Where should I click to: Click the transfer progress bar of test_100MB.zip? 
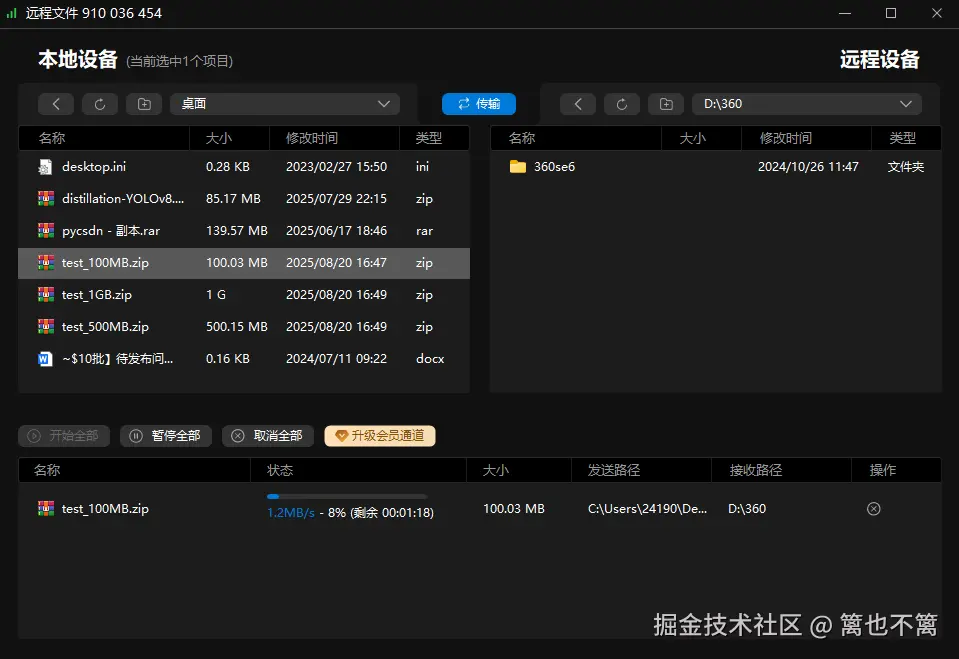point(345,495)
